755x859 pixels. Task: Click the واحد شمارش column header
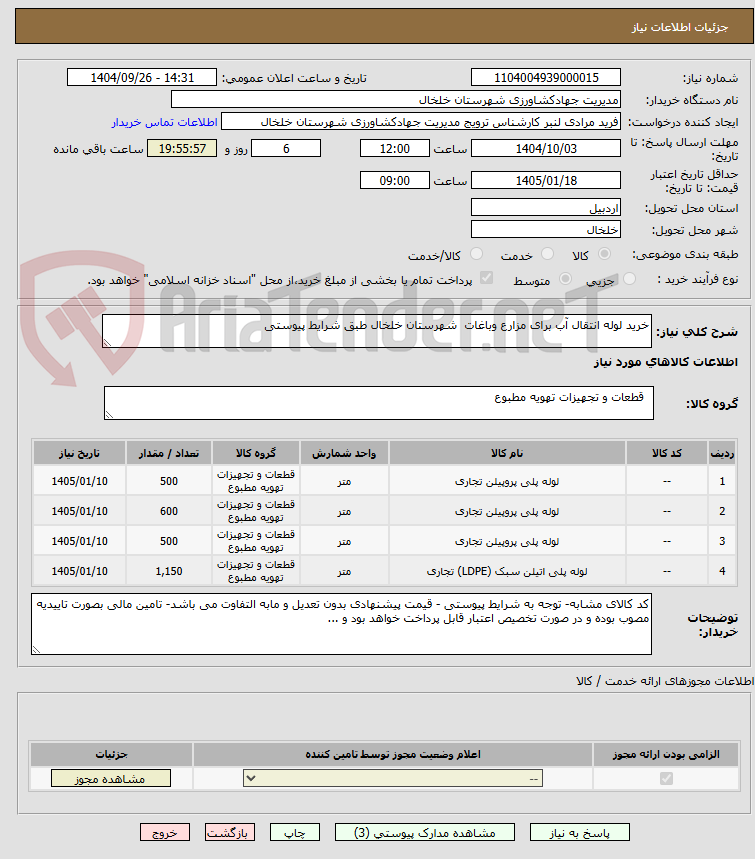pyautogui.click(x=344, y=453)
